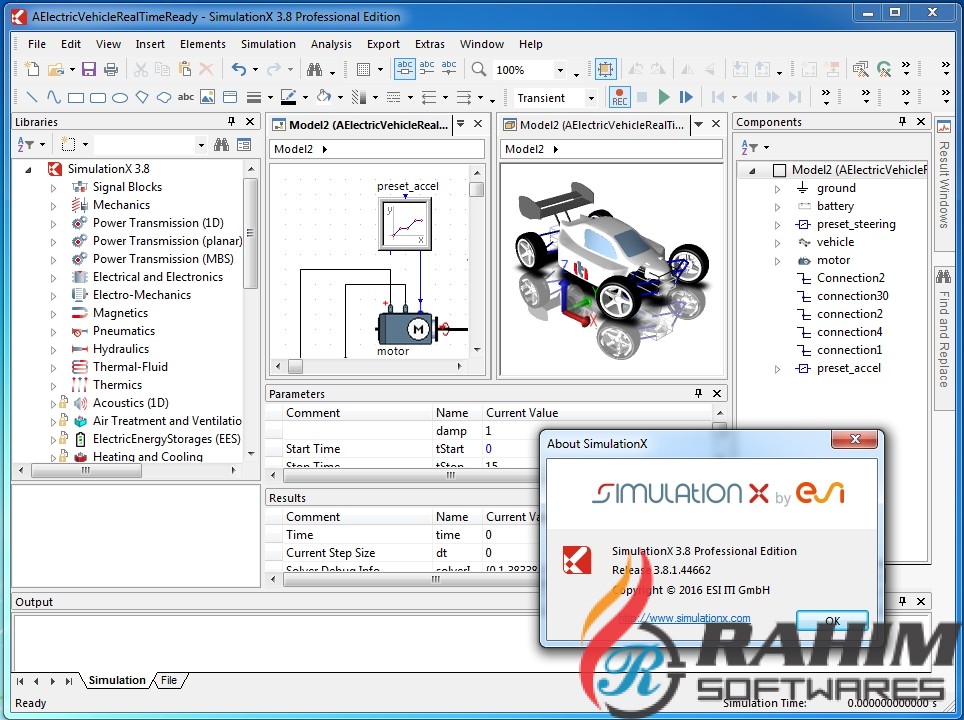The height and width of the screenshot is (720, 964).
Task: Click OK in About SimulationX dialog
Action: [832, 620]
